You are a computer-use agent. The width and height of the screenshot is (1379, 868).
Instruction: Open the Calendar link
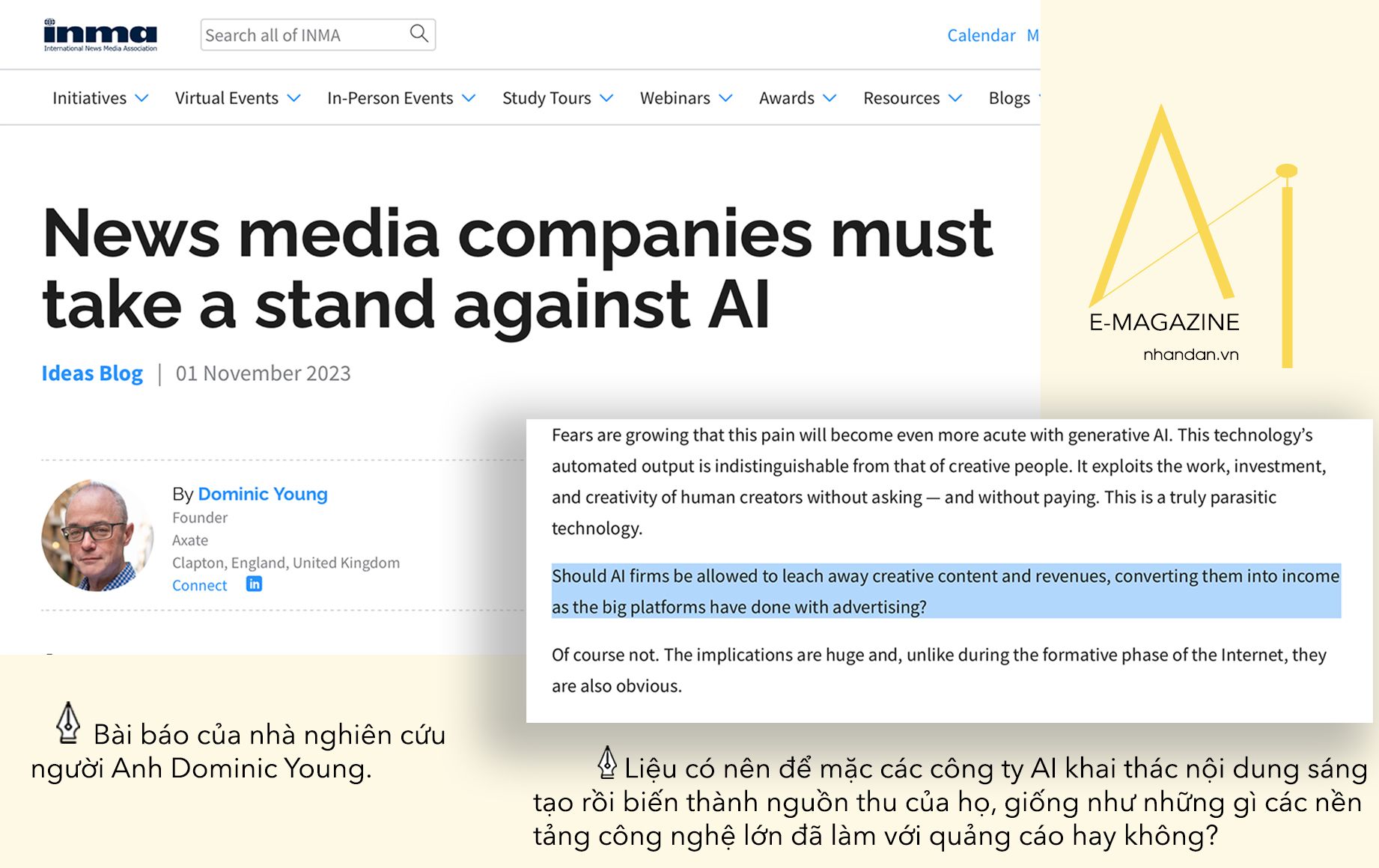click(981, 35)
